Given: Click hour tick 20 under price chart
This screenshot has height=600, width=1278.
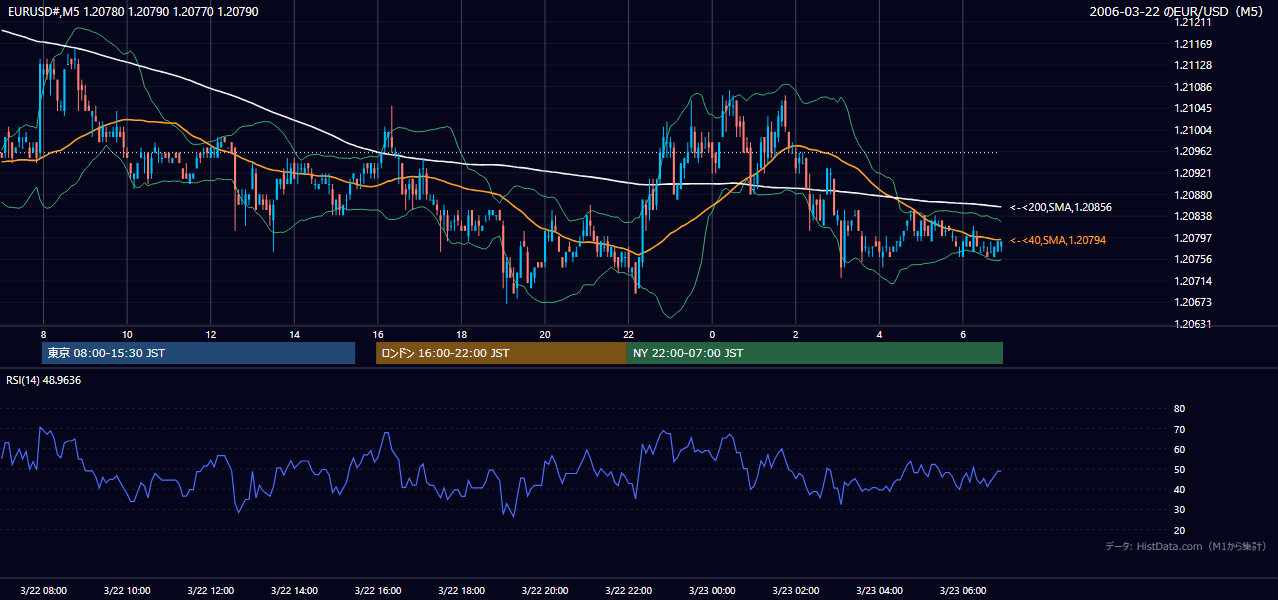Looking at the screenshot, I should click(544, 334).
